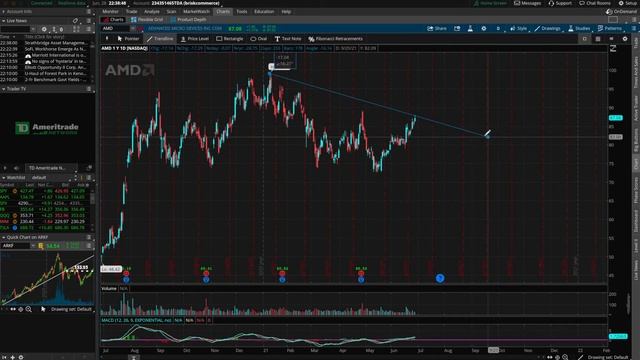This screenshot has width=640, height=360.
Task: Open the Scan tab
Action: [171, 11]
